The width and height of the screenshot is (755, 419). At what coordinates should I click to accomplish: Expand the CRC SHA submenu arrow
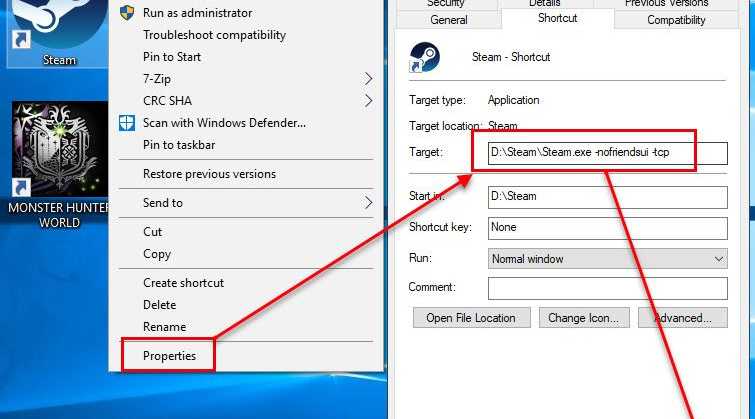pos(368,101)
